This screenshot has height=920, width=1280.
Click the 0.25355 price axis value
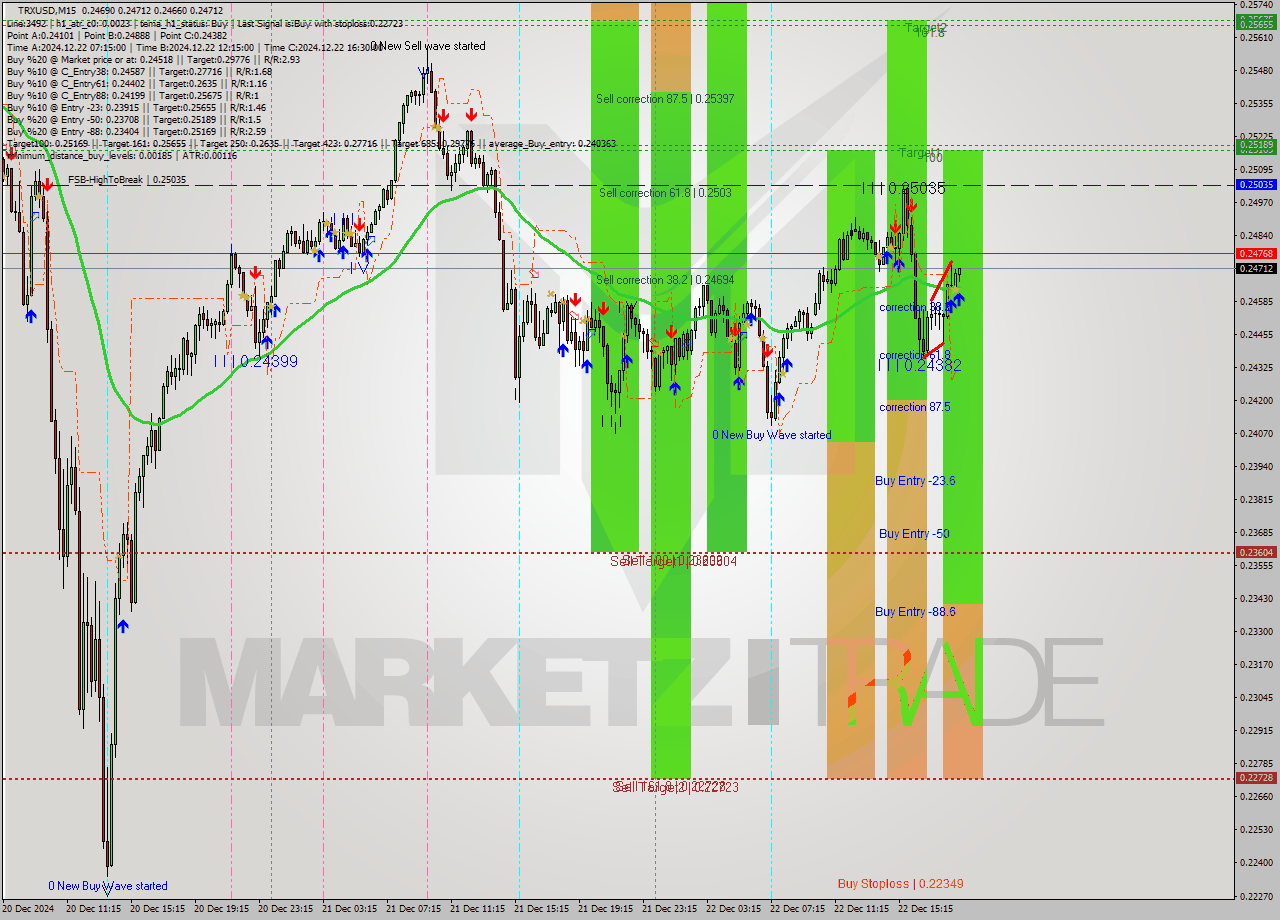[x=1257, y=103]
